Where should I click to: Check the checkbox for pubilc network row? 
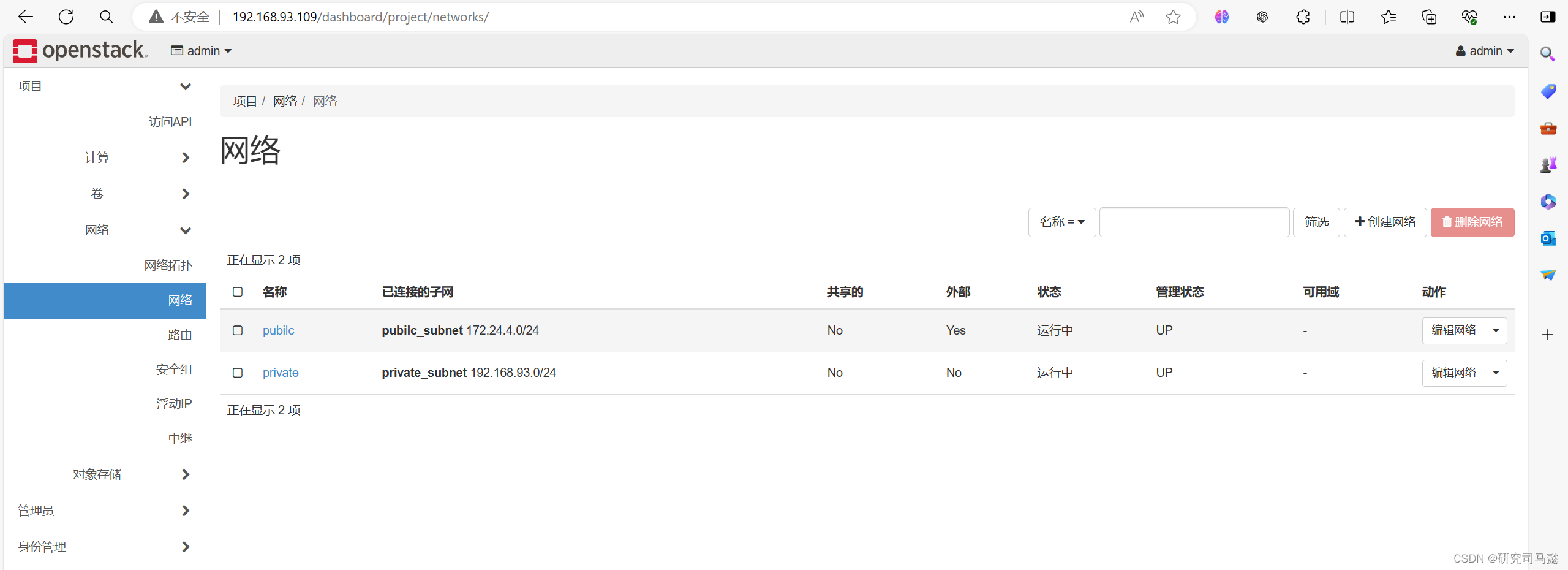point(238,330)
